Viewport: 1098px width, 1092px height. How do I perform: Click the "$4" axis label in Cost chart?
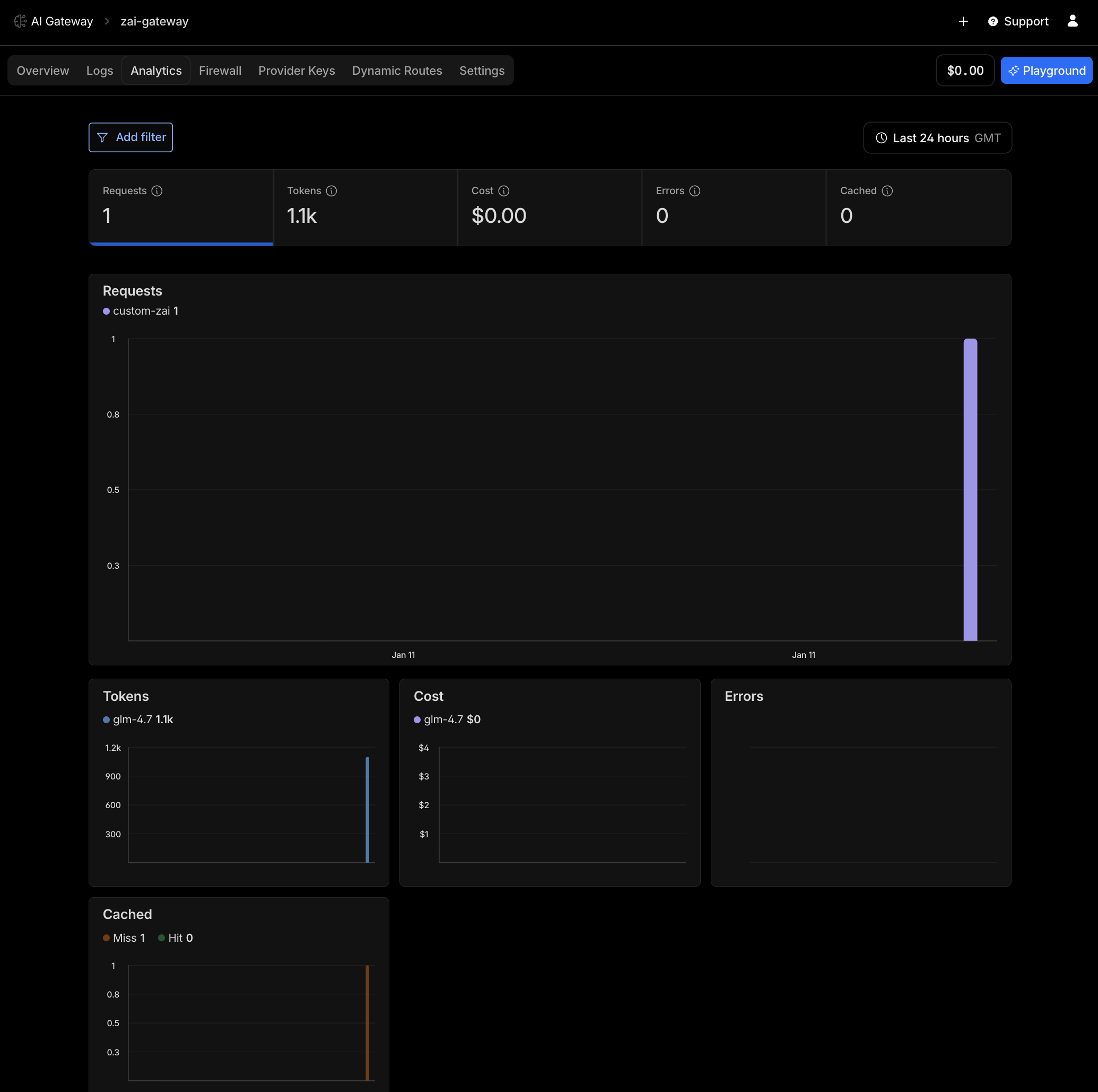pyautogui.click(x=423, y=748)
